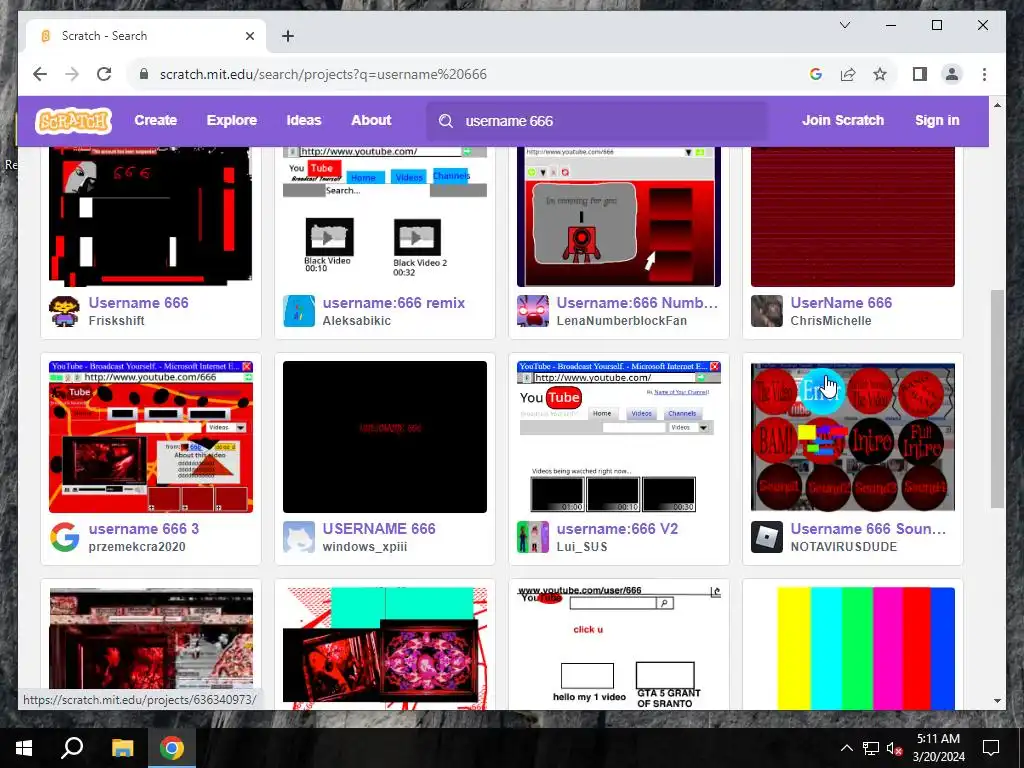Open the Chrome profile menu
This screenshot has height=768, width=1024.
coord(952,74)
